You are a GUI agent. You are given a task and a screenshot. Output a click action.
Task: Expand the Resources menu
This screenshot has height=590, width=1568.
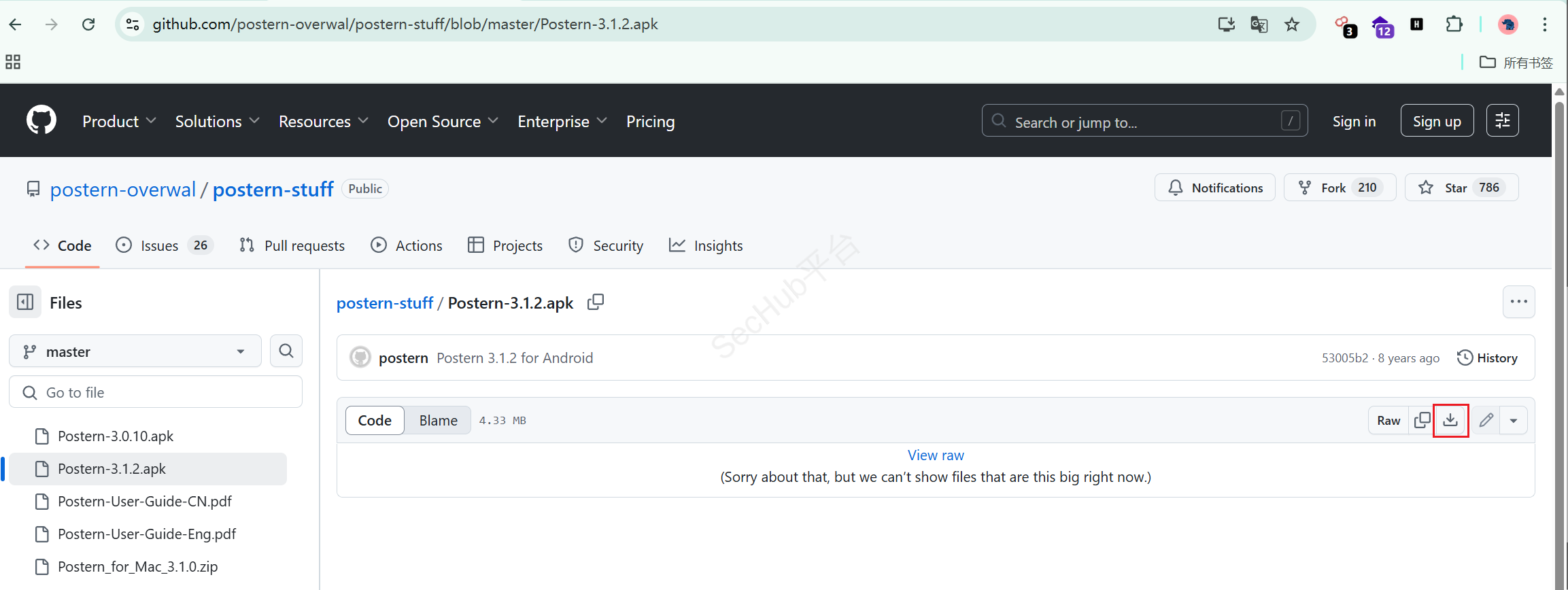click(323, 121)
